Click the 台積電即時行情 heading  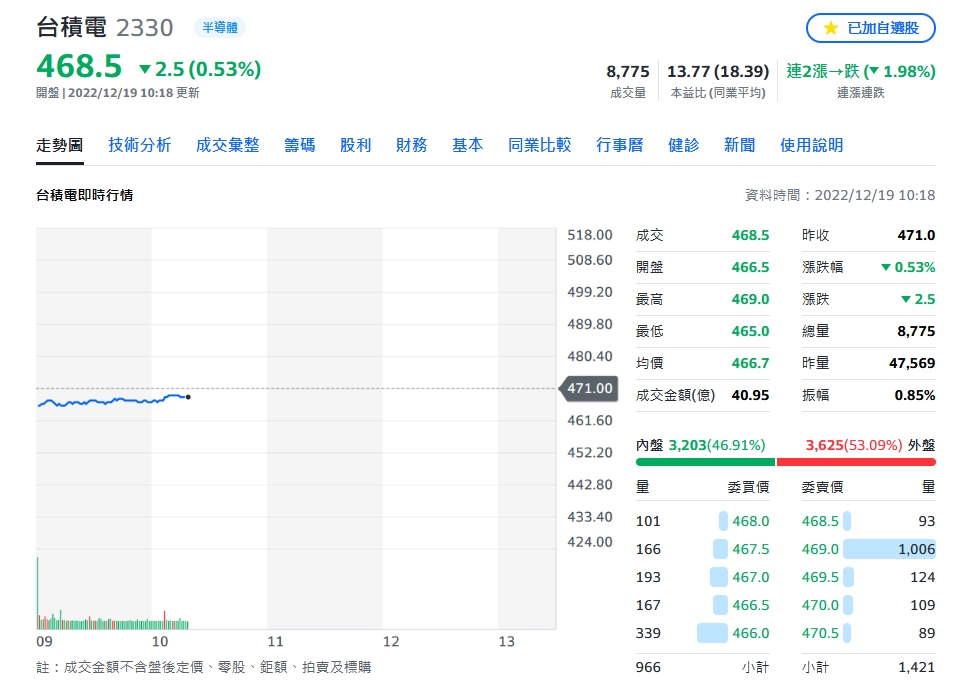coord(85,195)
